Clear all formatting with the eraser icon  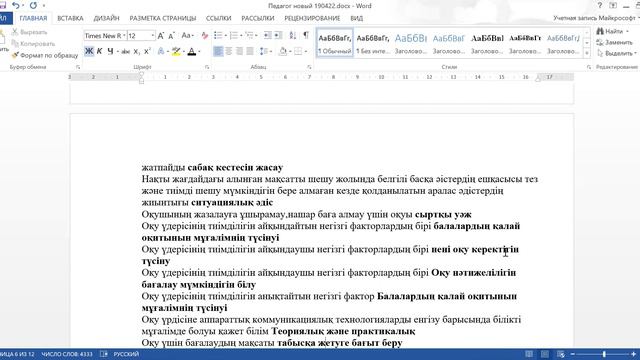[204, 36]
